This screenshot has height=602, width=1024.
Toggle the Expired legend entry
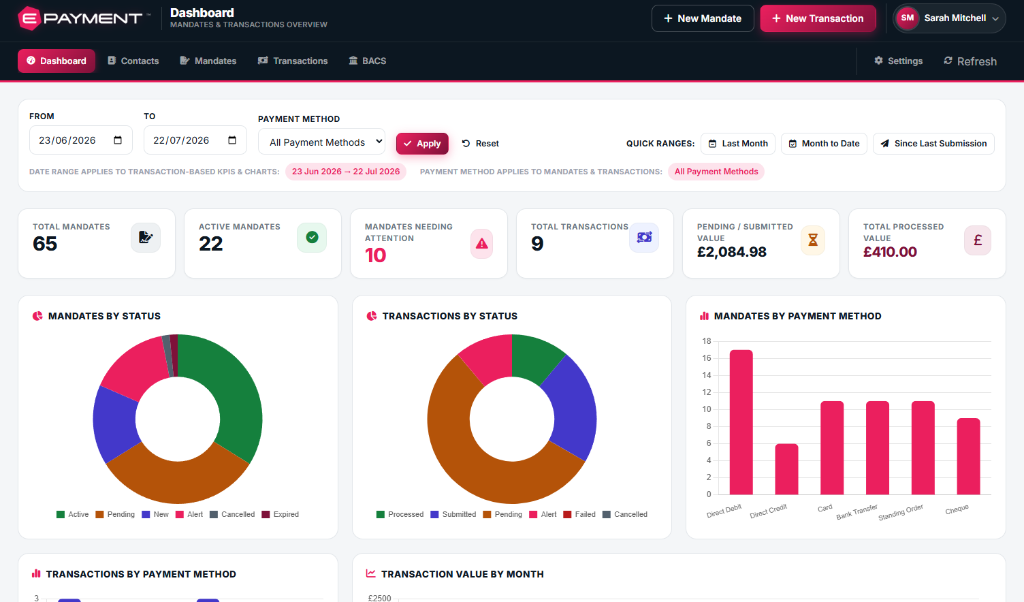point(280,515)
